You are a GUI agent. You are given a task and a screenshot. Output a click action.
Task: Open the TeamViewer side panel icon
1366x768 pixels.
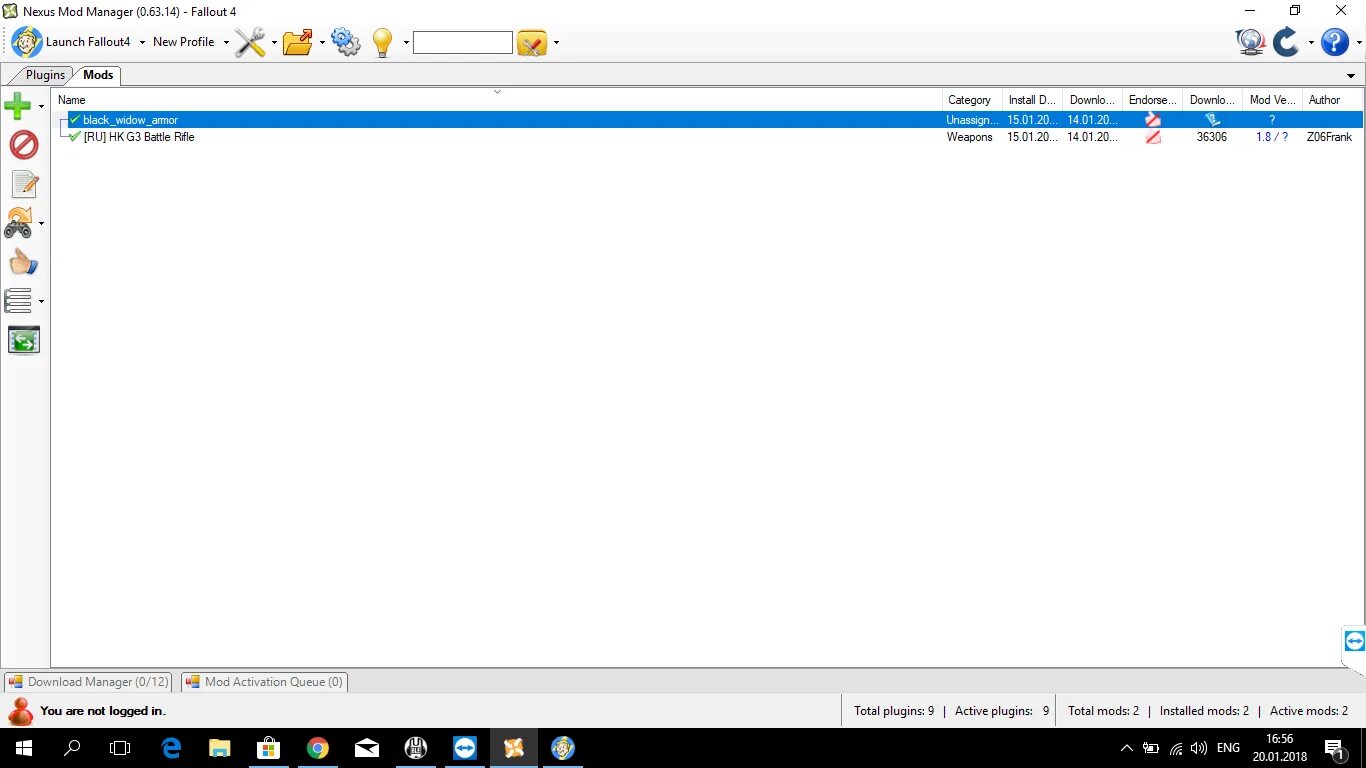click(1355, 641)
